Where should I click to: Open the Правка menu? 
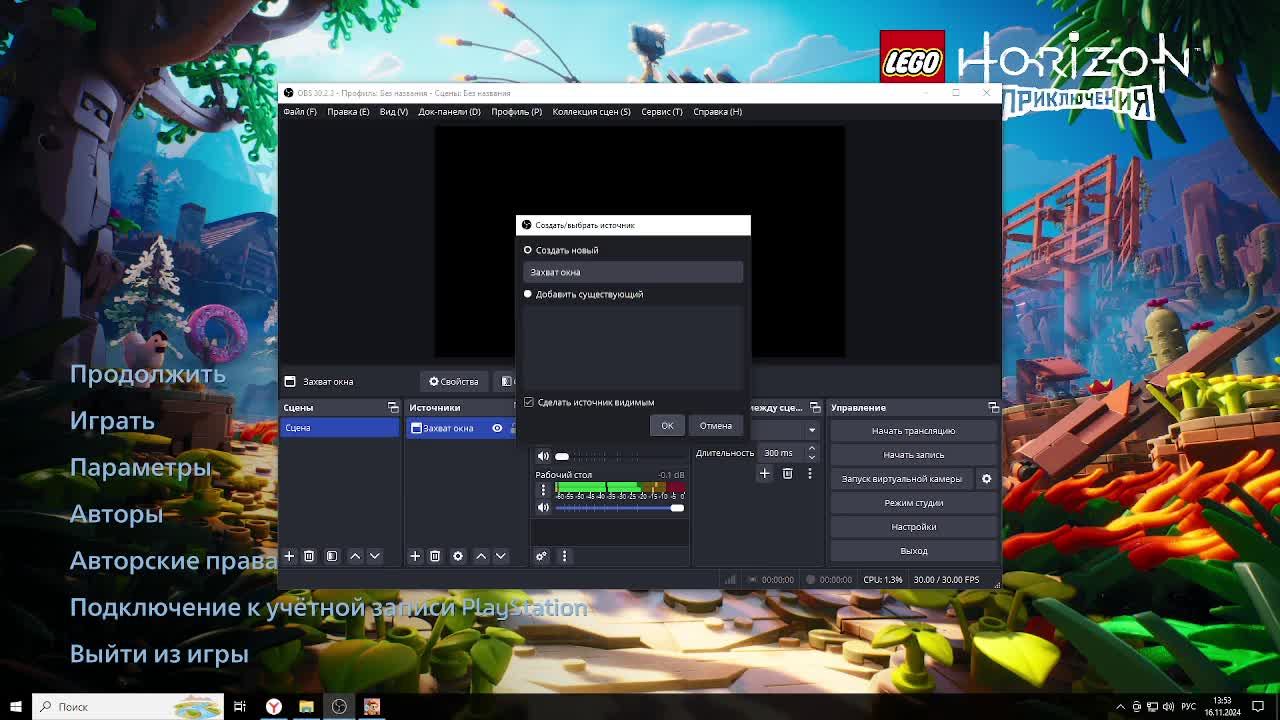pyautogui.click(x=348, y=111)
